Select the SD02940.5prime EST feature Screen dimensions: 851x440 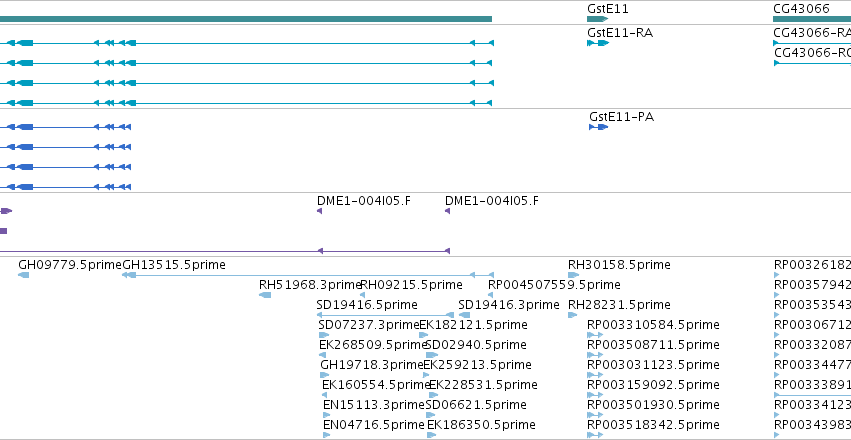click(x=432, y=355)
